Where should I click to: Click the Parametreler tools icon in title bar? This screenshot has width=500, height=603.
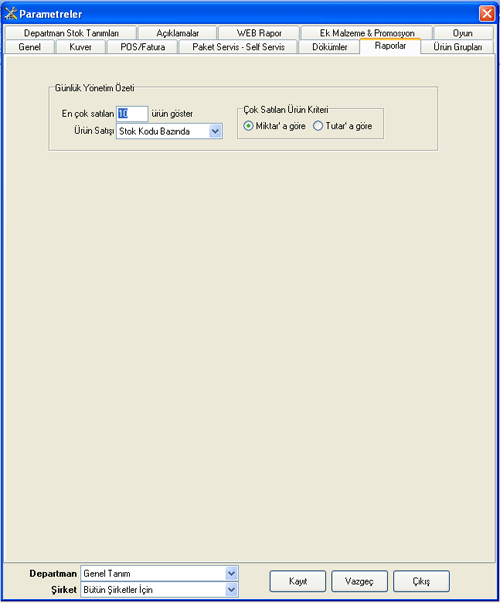[x=11, y=13]
